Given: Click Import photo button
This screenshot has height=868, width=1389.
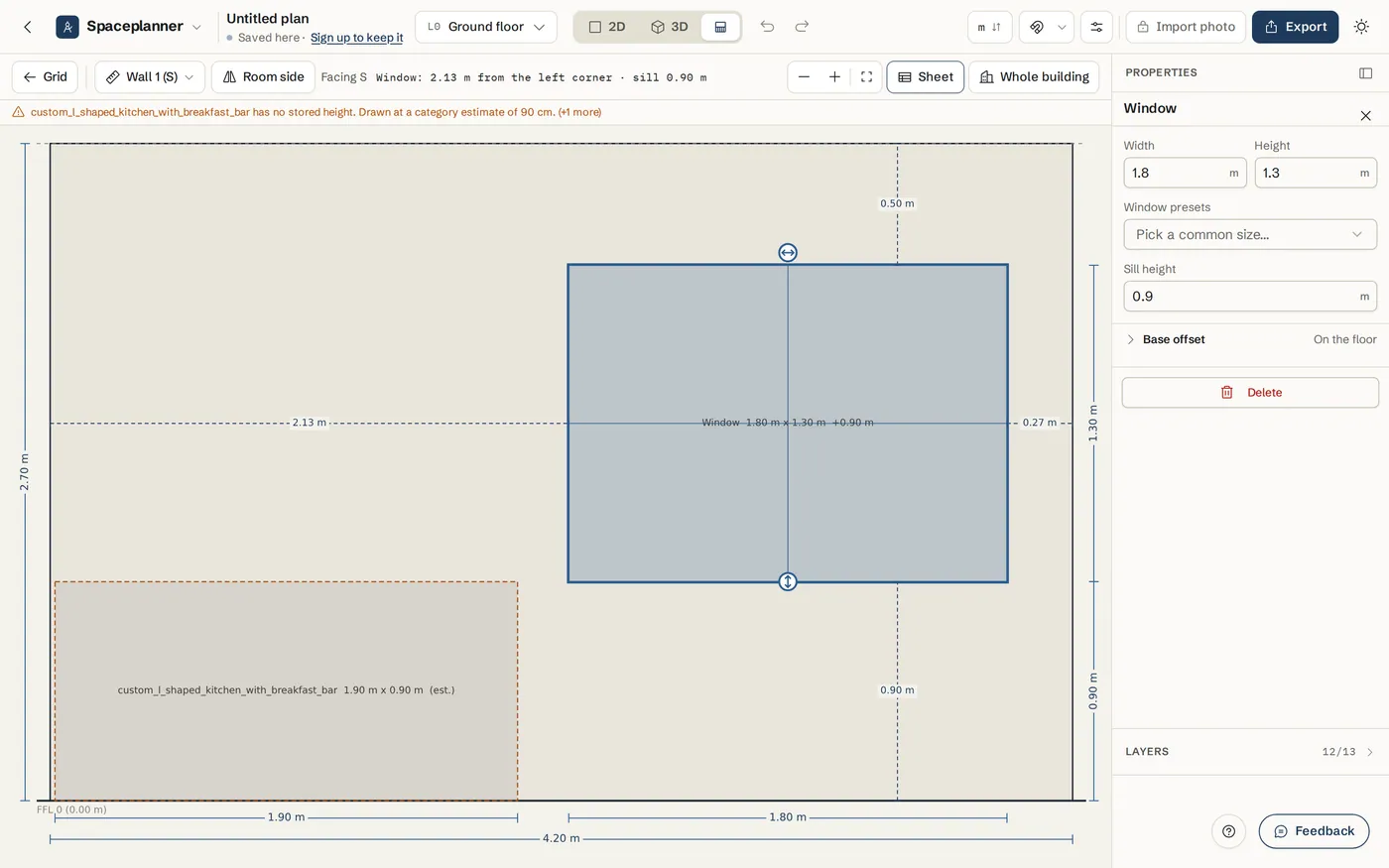Looking at the screenshot, I should (1186, 27).
